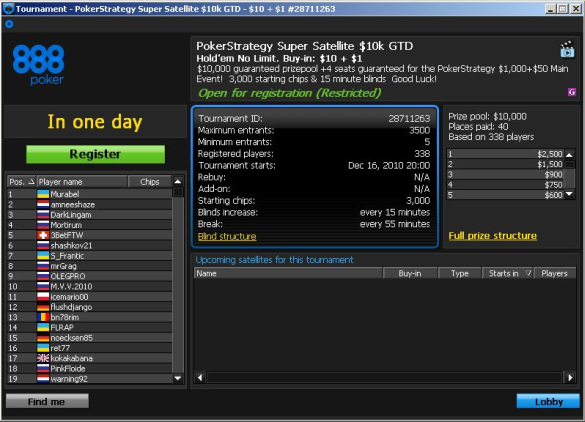Click the Swiss flag beside 3BetFTW

[43, 235]
